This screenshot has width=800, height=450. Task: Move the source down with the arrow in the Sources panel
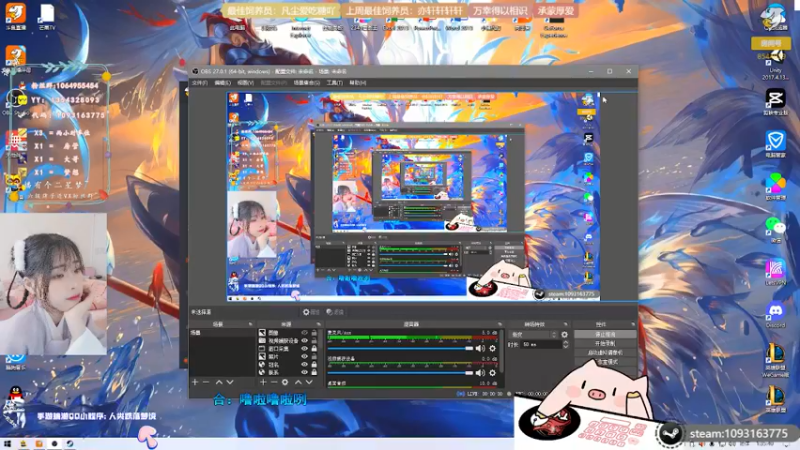pos(309,382)
